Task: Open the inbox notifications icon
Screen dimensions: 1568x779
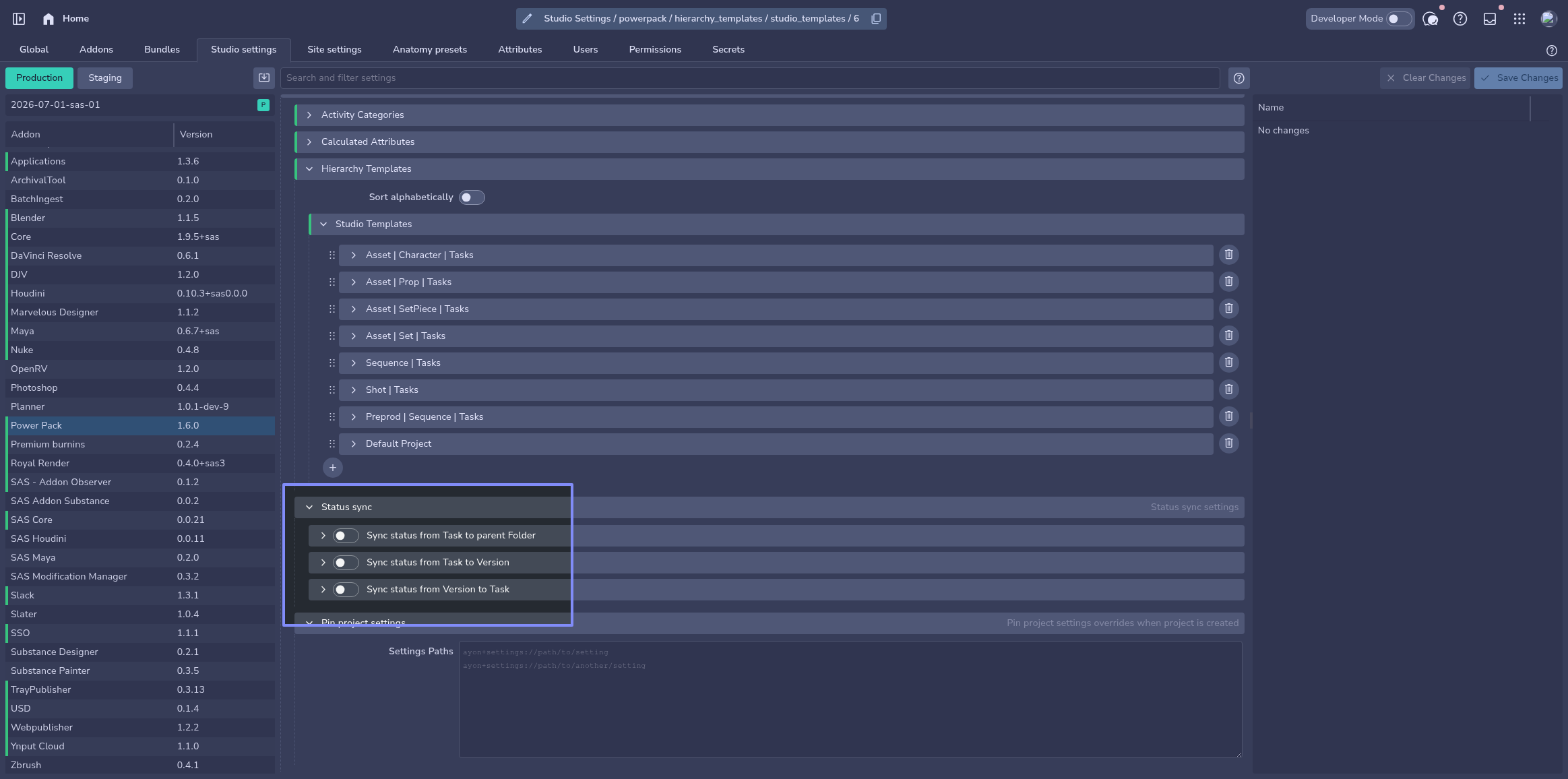Action: pyautogui.click(x=1490, y=19)
